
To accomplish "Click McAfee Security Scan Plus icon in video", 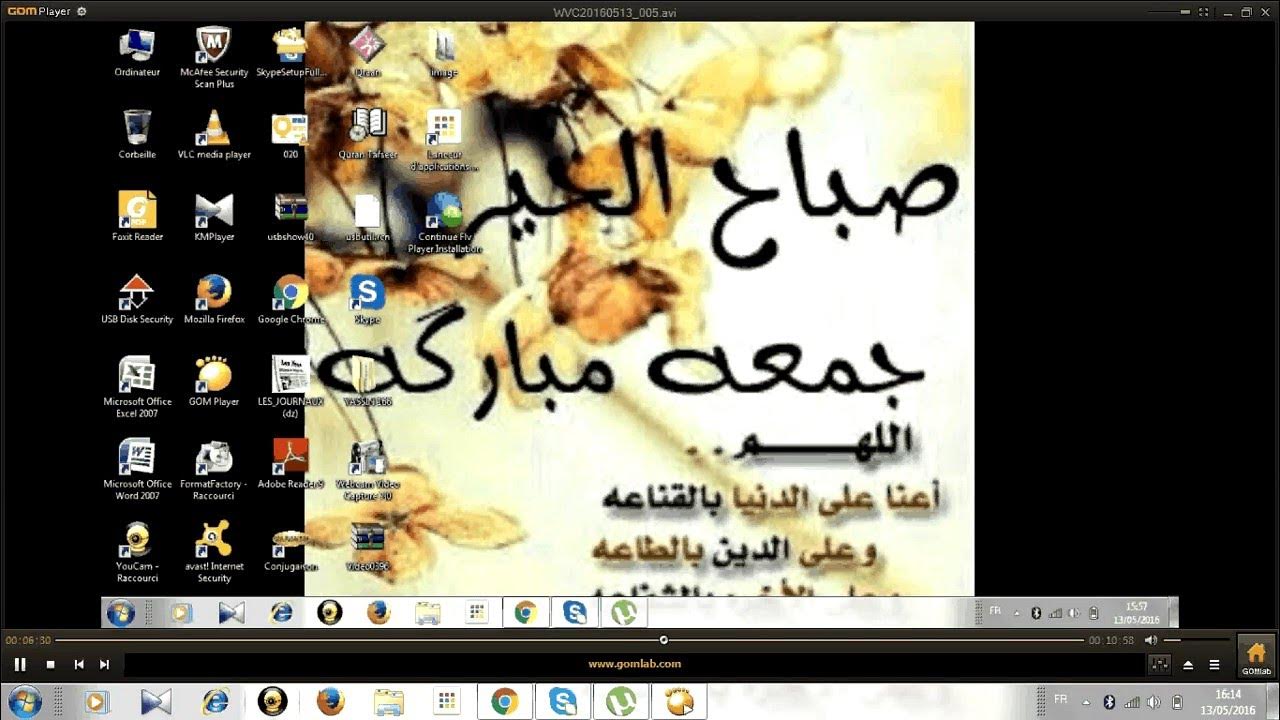I will 214,59.
